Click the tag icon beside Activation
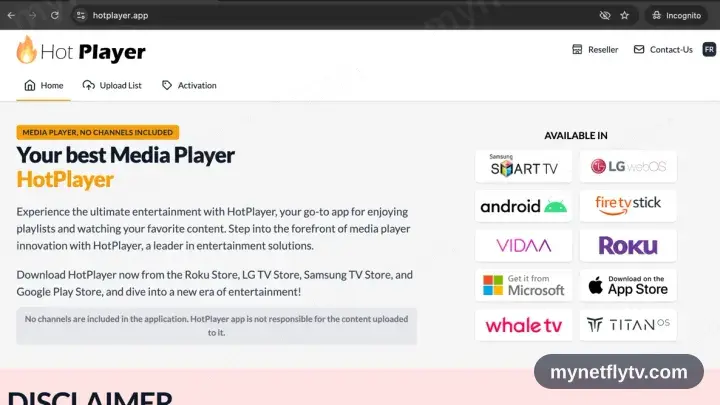This screenshot has height=405, width=720. tap(167, 85)
